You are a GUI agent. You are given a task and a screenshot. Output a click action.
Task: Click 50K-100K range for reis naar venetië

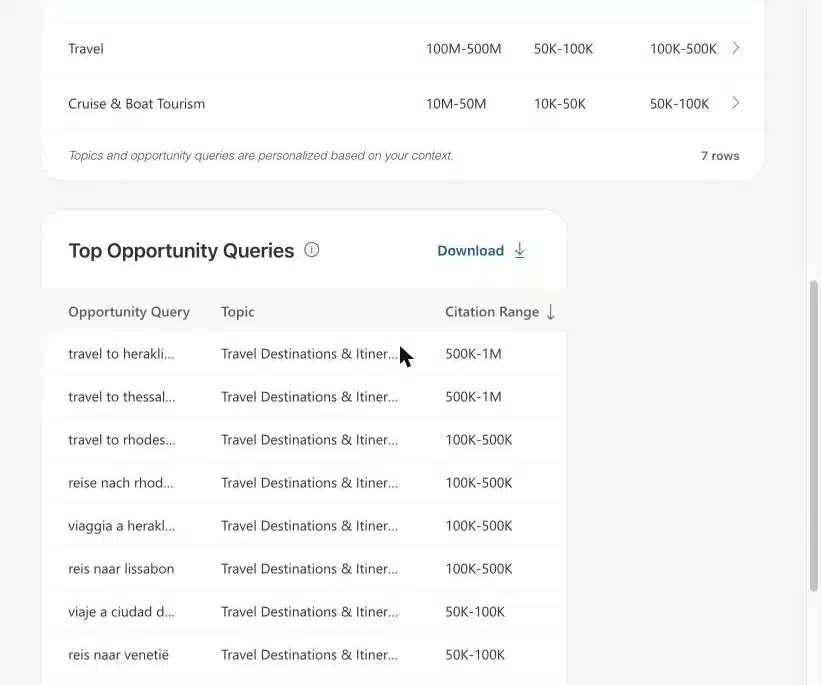(x=475, y=655)
